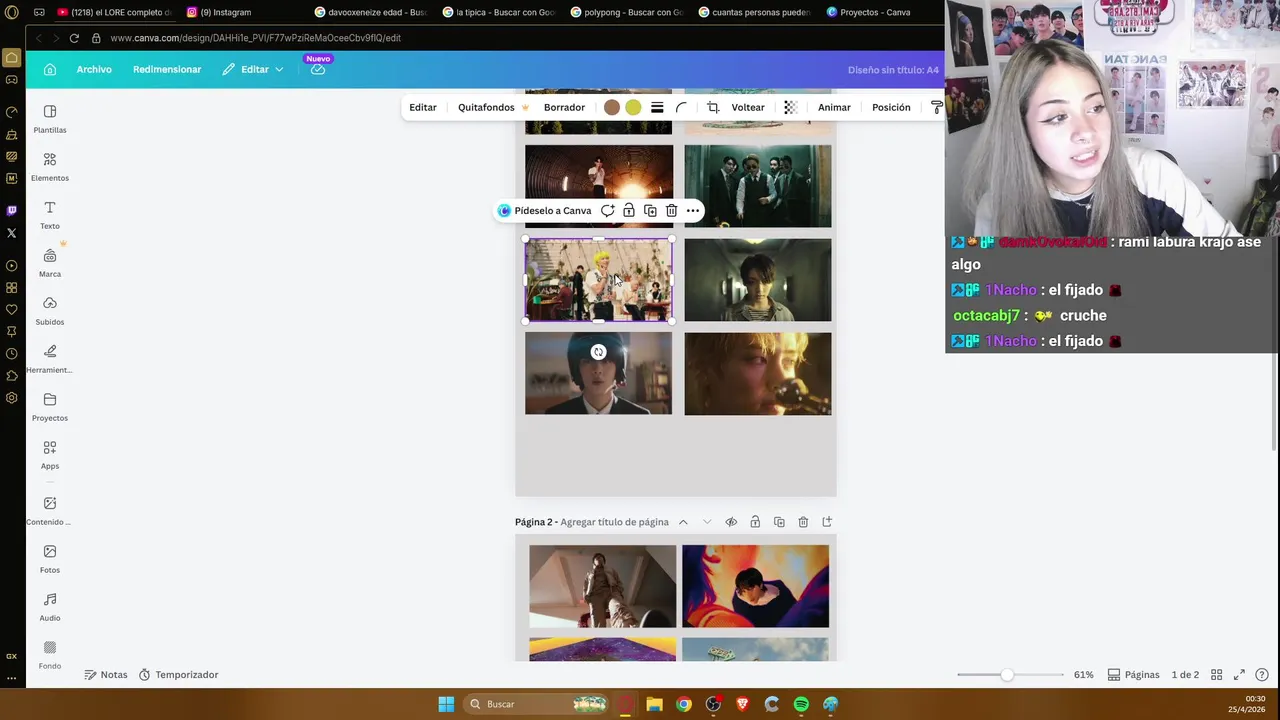The height and width of the screenshot is (720, 1280).
Task: Open the help question mark
Action: tap(1262, 675)
